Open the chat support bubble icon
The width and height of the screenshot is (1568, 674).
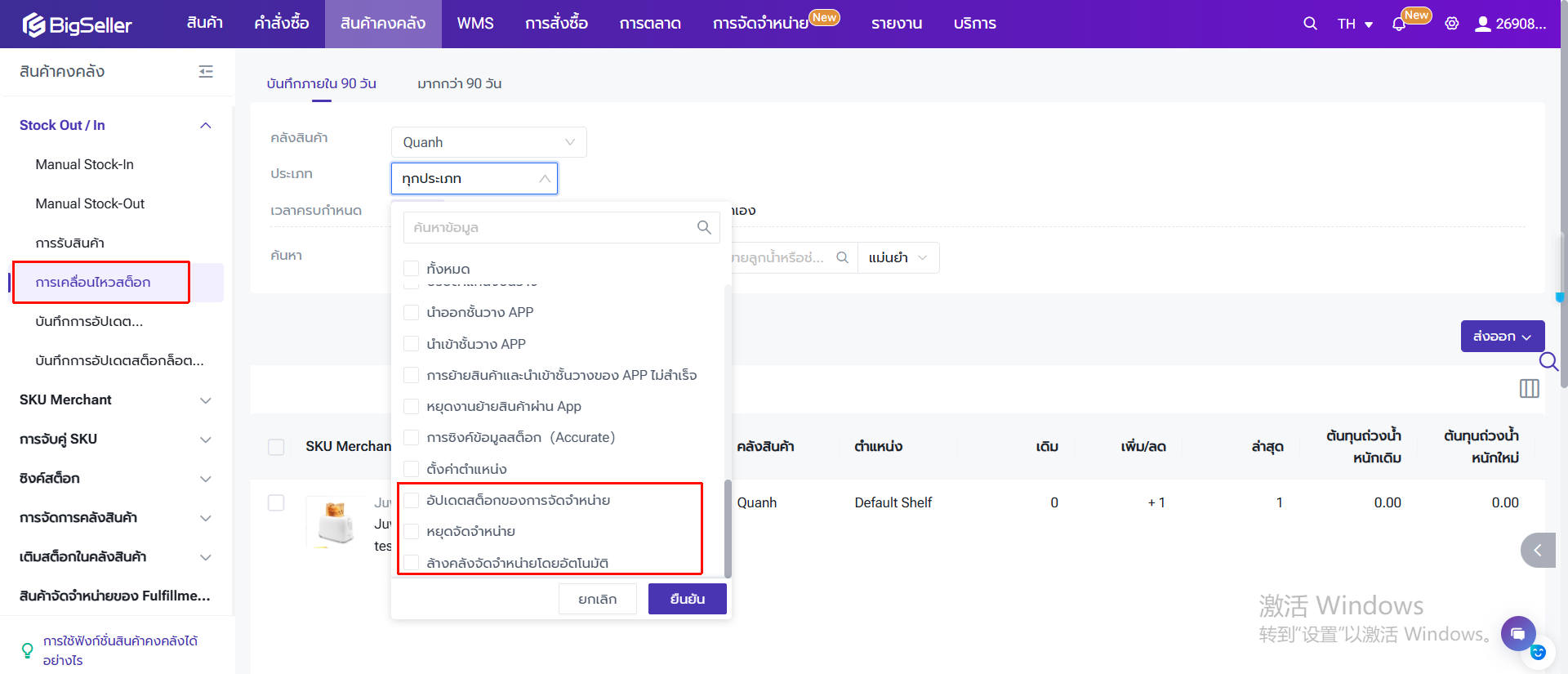pos(1517,633)
